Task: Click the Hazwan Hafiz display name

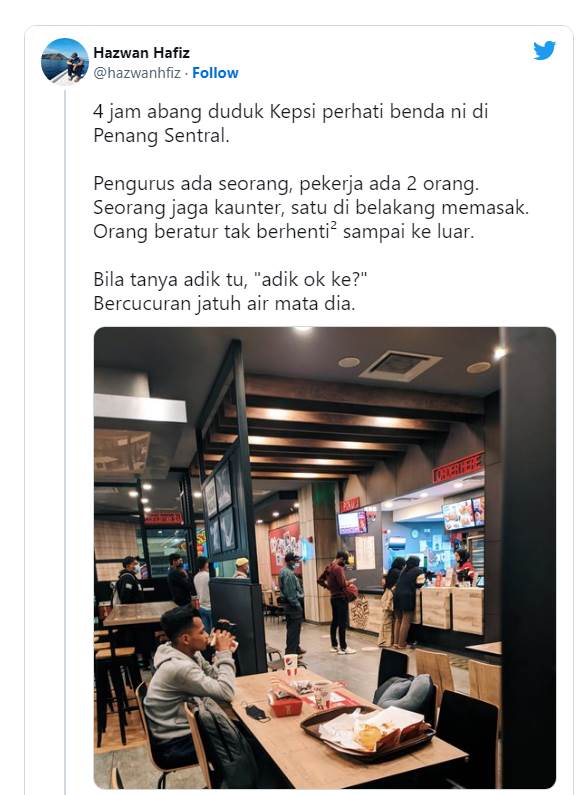Action: pos(141,53)
